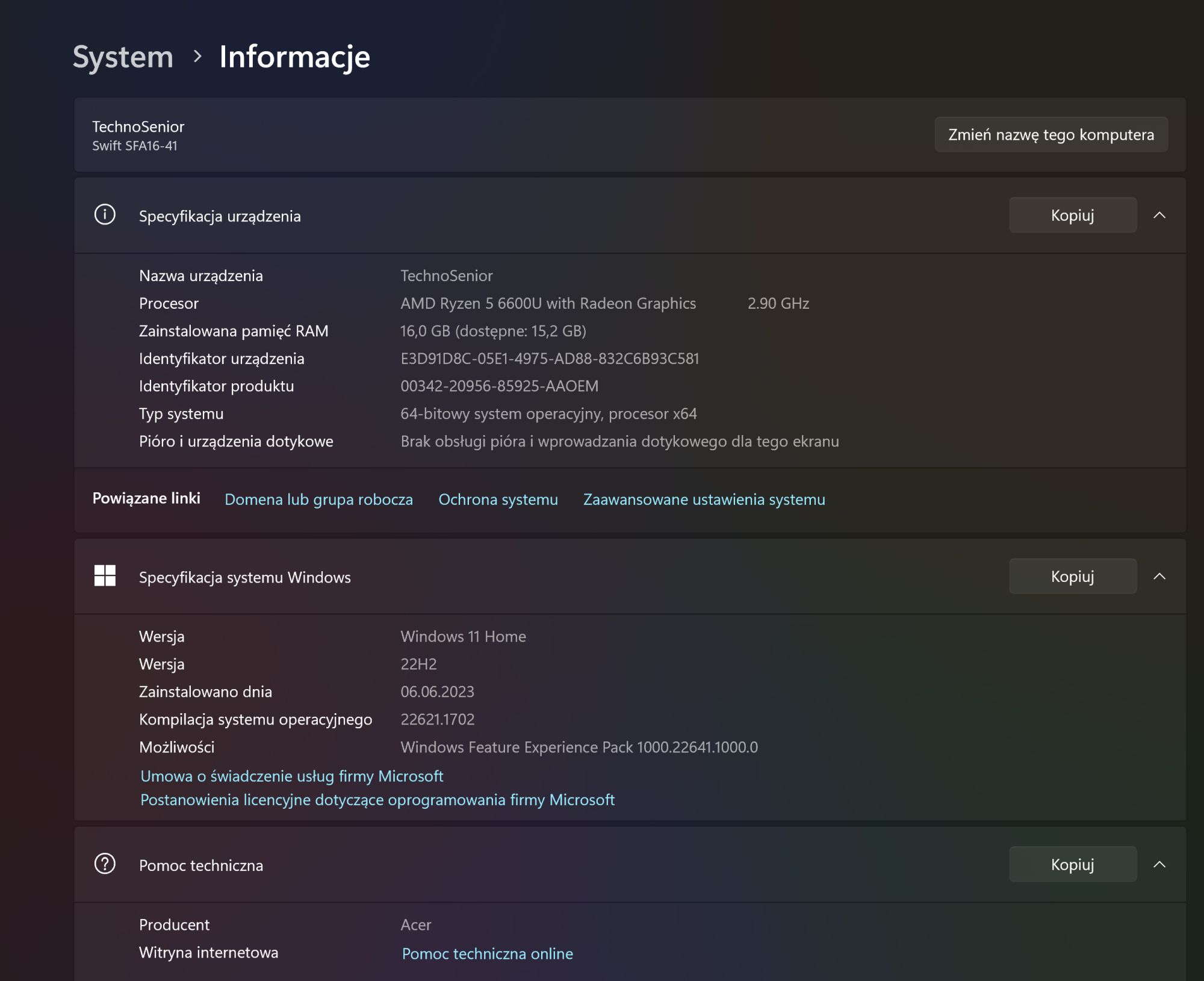Go back to System in the breadcrumb
Screen dimensions: 1204x981
click(x=123, y=57)
